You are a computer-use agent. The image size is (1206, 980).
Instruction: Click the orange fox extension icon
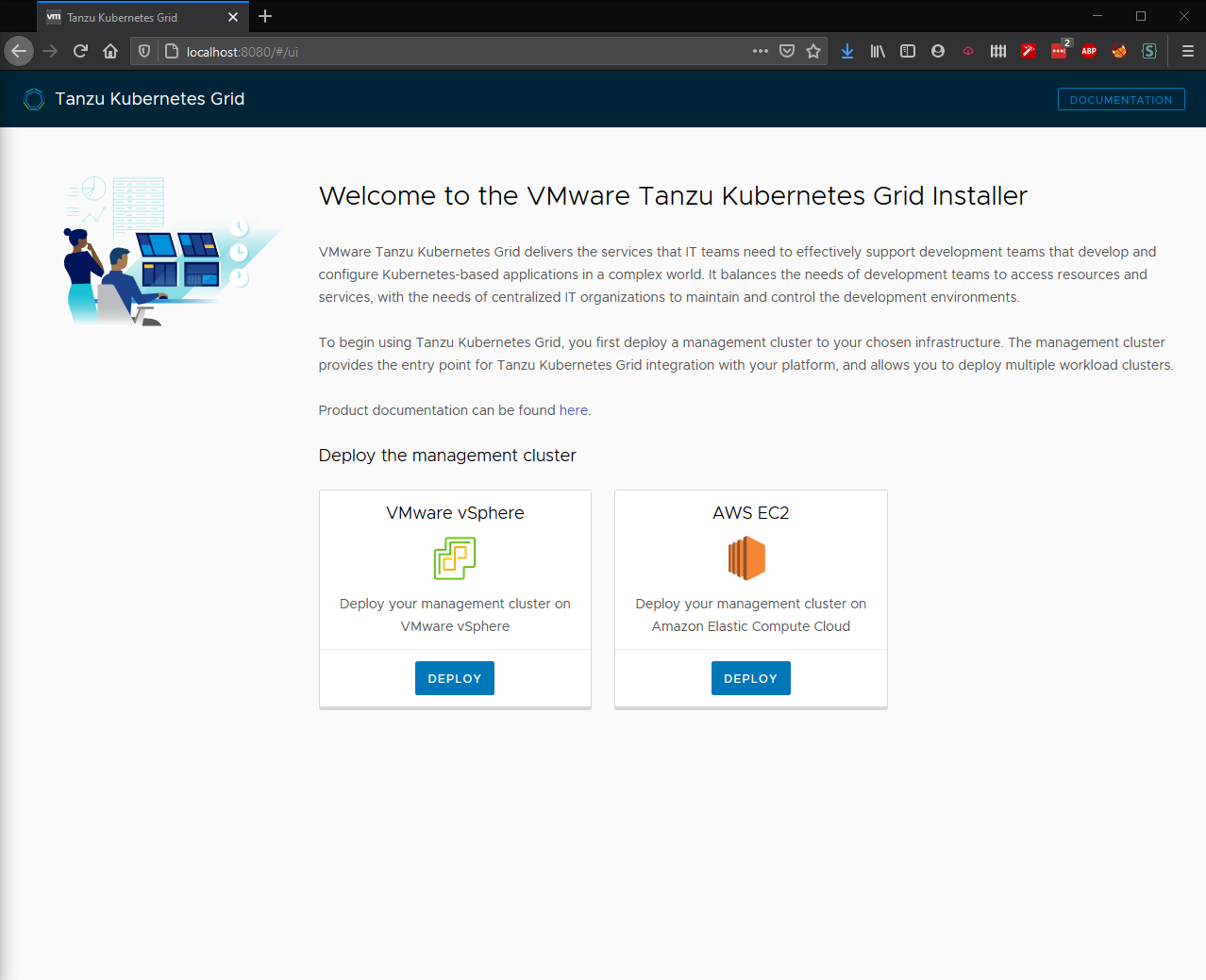tap(1119, 51)
